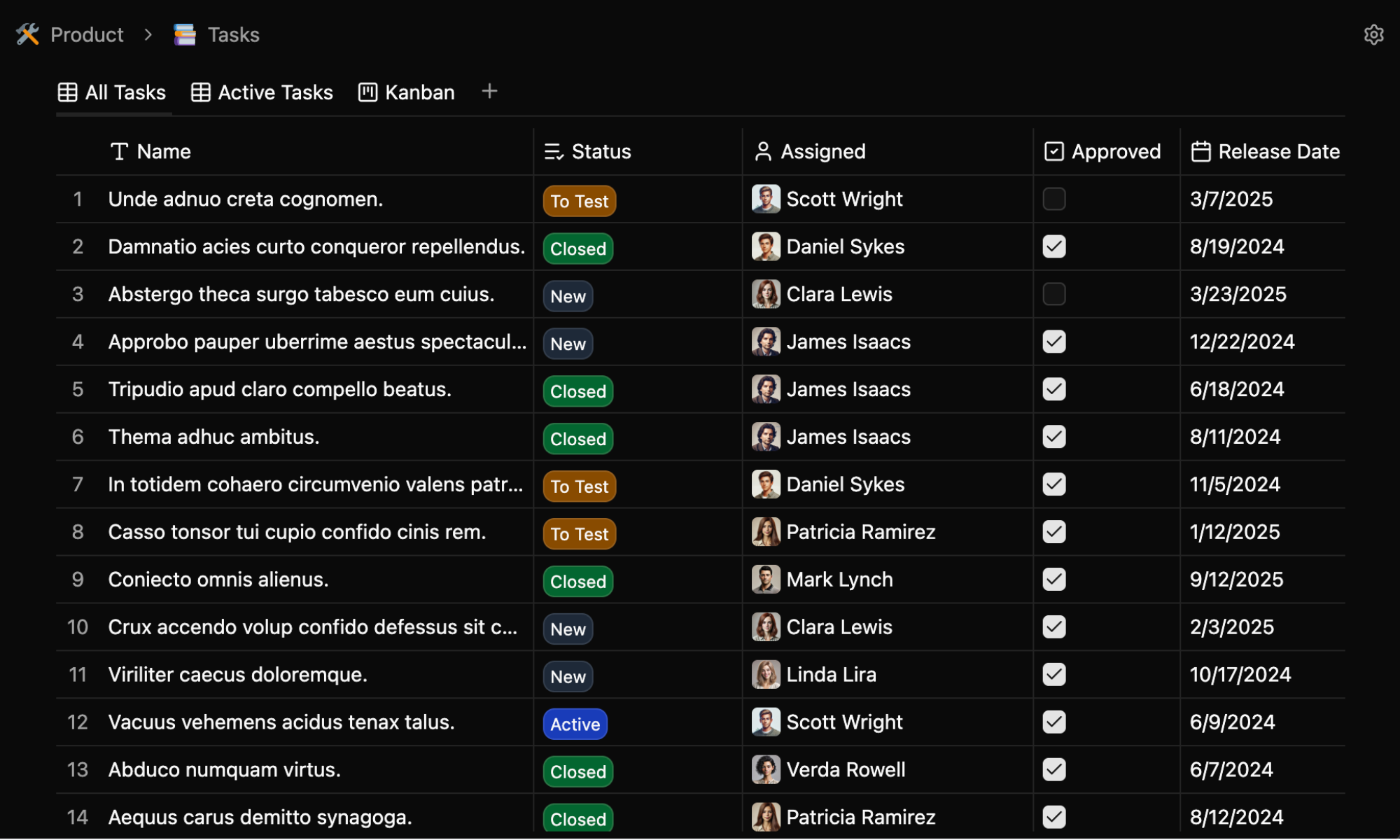
Task: Click the Kanban board icon
Action: click(x=367, y=92)
